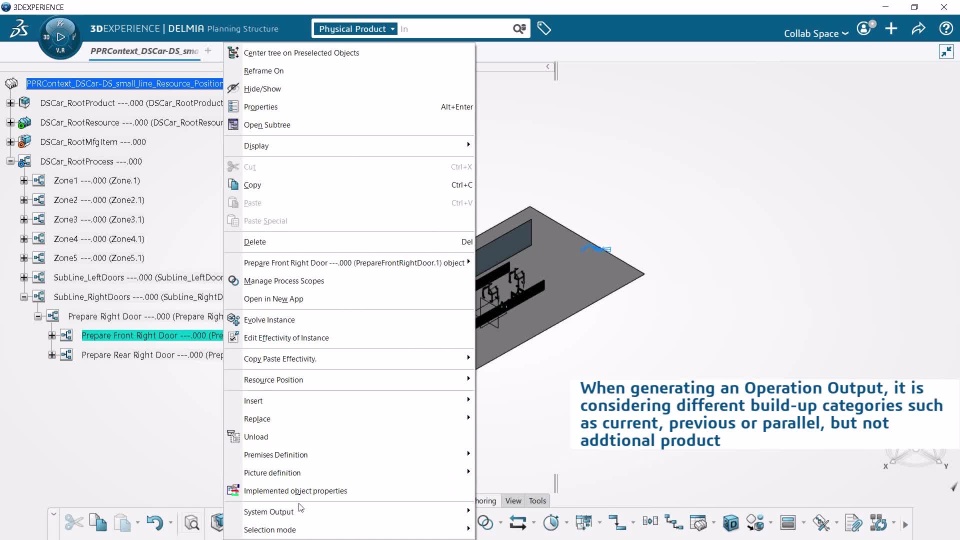
Task: Click the swap arrows icon in bottom toolbar
Action: point(518,522)
